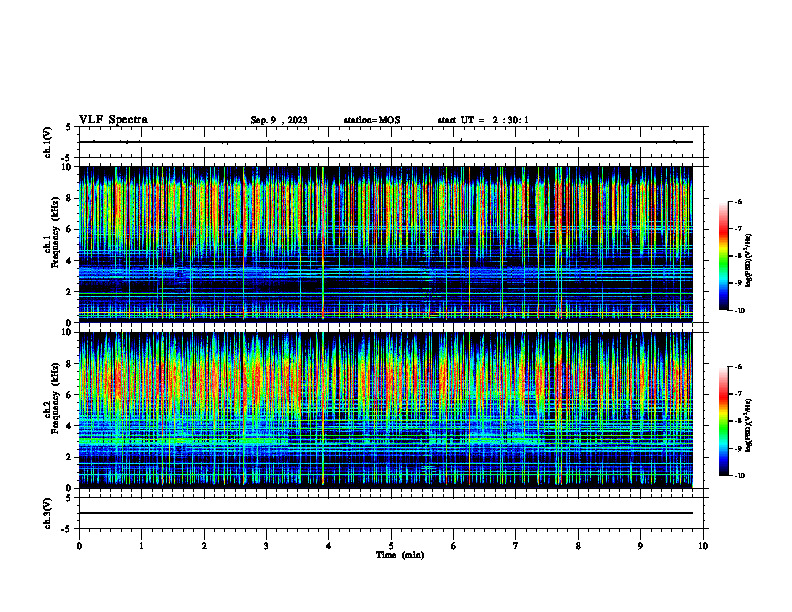Click the "1" tick label on the time axis

point(142,546)
